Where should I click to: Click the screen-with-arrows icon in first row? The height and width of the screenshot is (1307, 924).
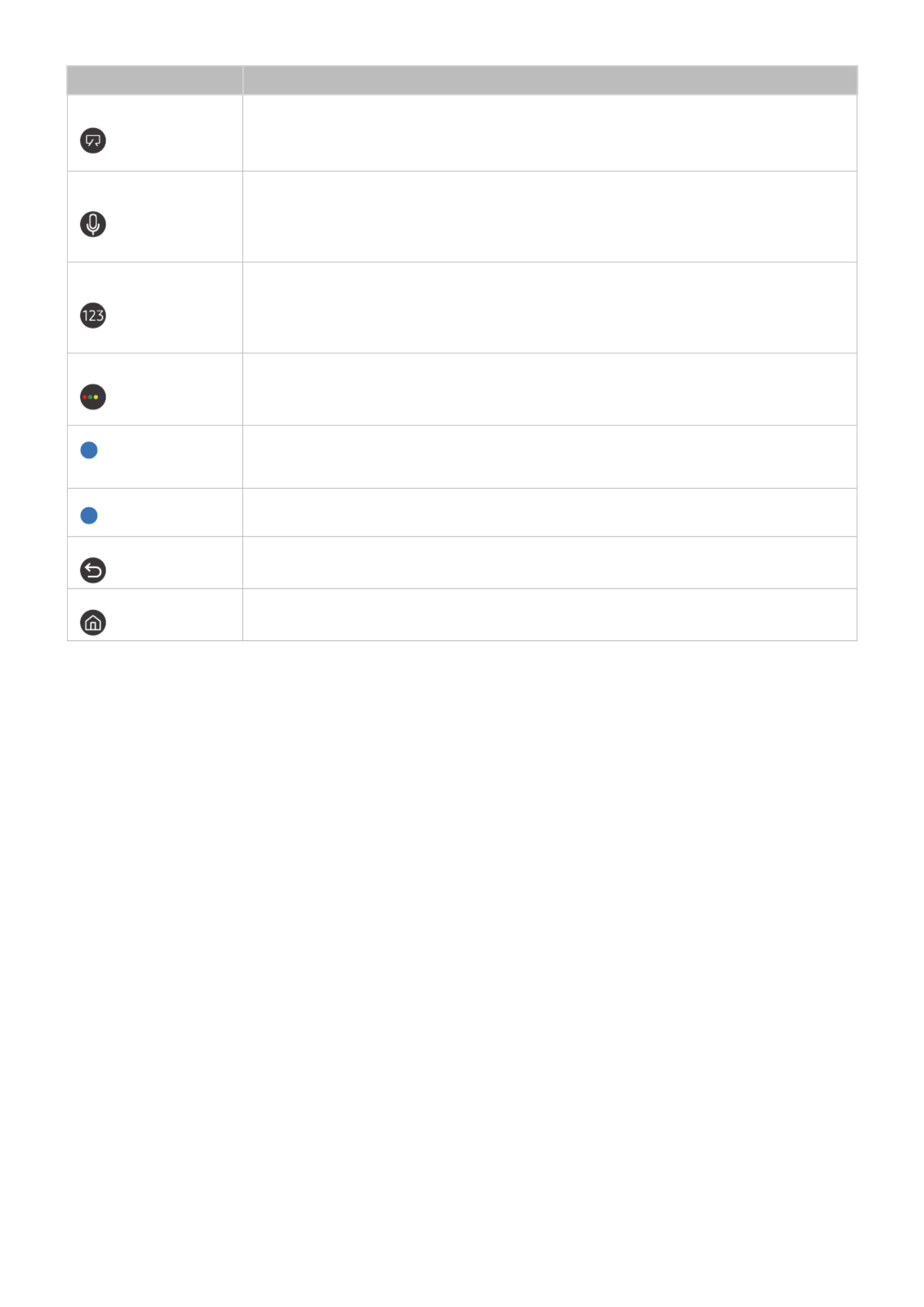coord(93,141)
